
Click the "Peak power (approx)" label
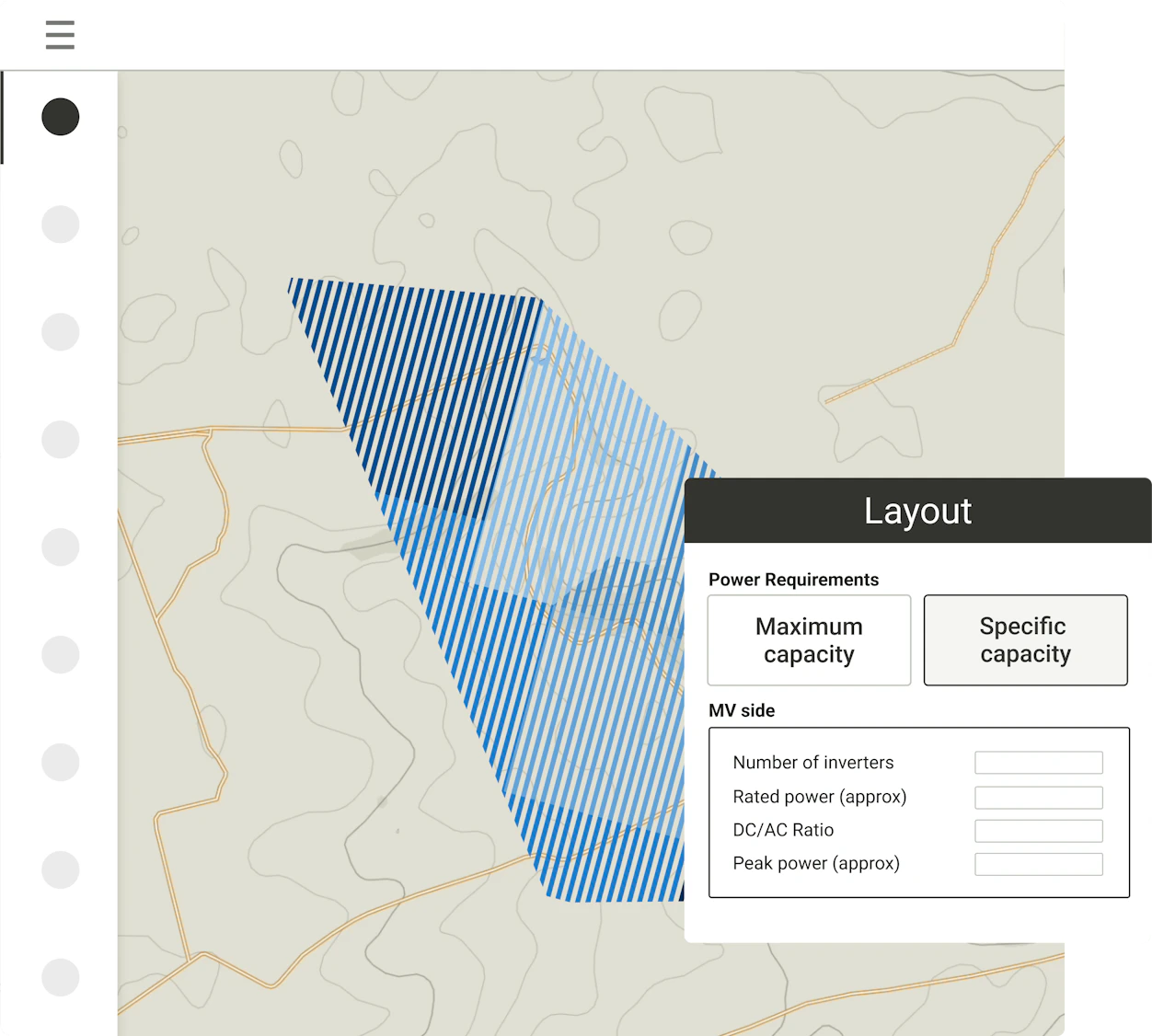[816, 863]
